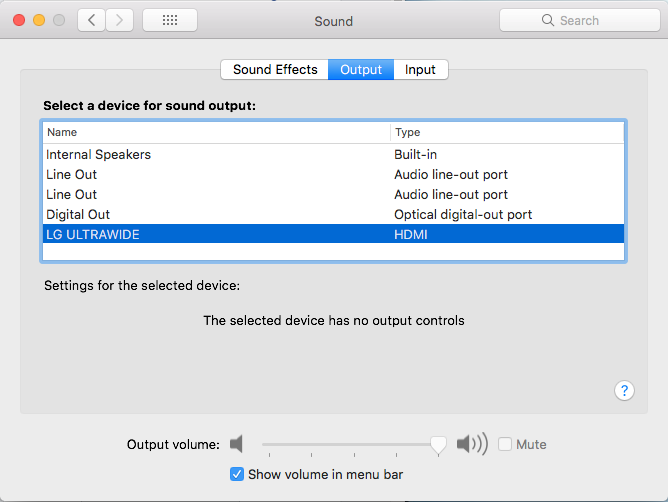This screenshot has height=502, width=668.
Task: Click the search magnifier icon
Action: pos(548,20)
